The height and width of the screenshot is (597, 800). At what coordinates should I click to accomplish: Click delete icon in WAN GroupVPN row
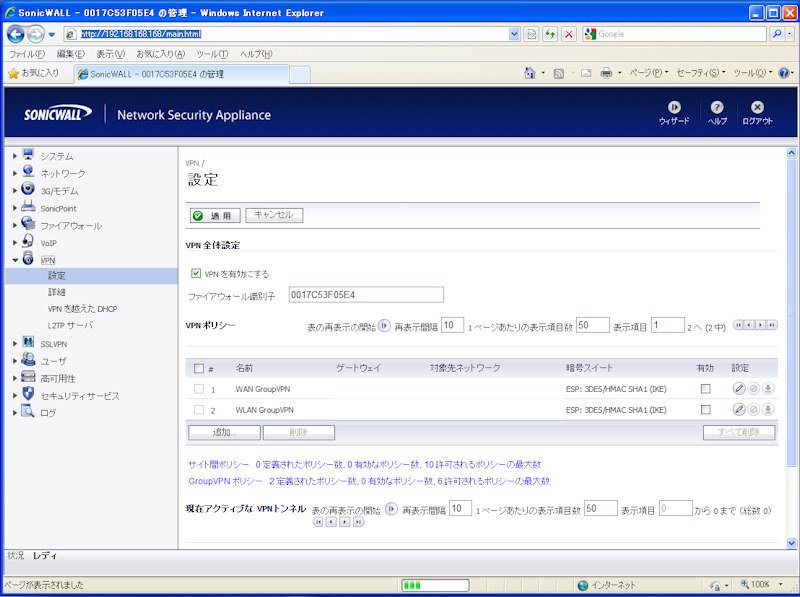coord(754,389)
